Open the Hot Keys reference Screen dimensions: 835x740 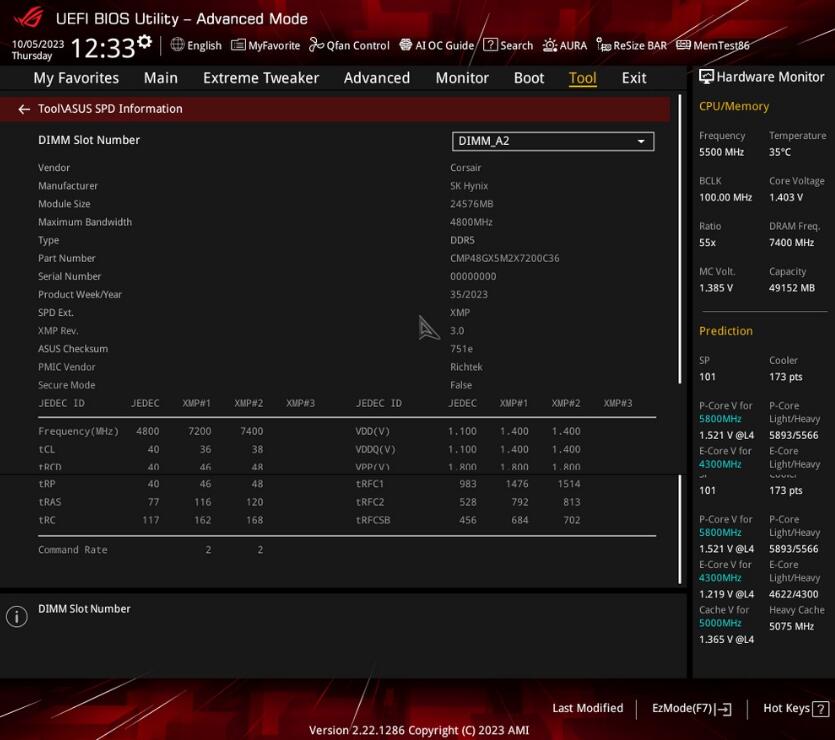787,708
